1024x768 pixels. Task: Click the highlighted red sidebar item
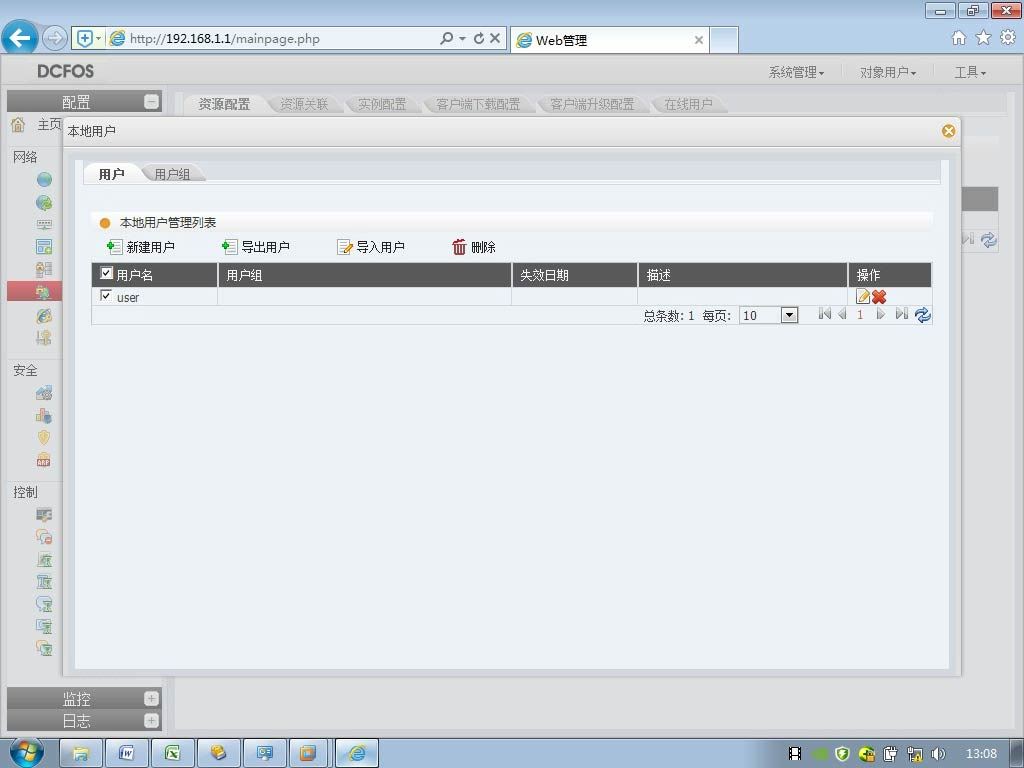coord(35,291)
